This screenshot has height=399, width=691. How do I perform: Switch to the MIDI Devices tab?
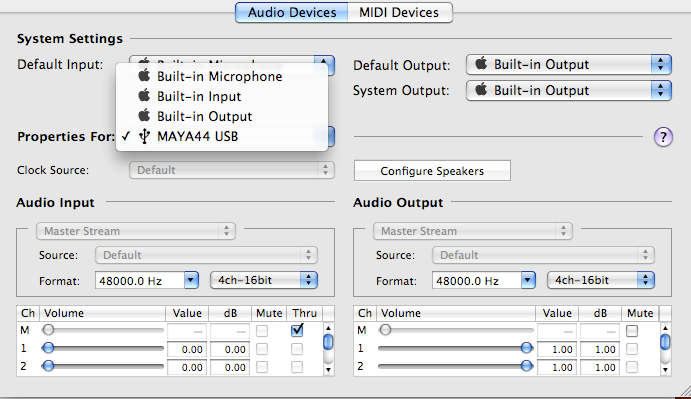pos(400,12)
